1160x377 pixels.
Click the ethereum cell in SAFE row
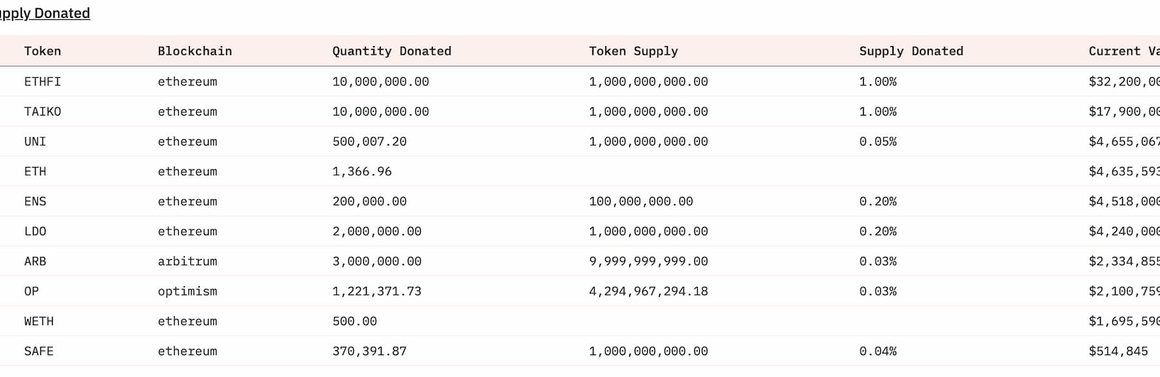tap(187, 351)
